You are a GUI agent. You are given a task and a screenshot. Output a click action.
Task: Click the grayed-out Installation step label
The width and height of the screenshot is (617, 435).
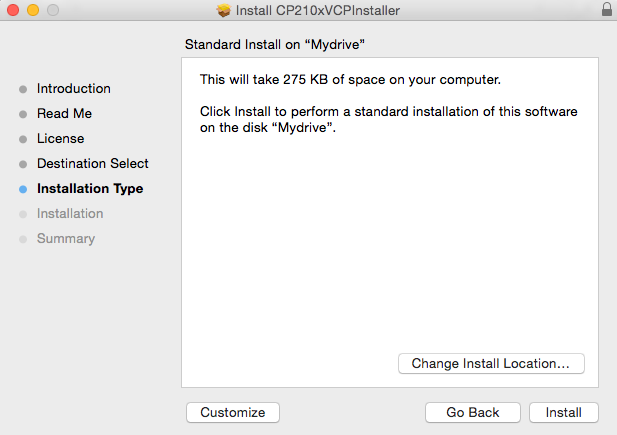[x=69, y=214]
